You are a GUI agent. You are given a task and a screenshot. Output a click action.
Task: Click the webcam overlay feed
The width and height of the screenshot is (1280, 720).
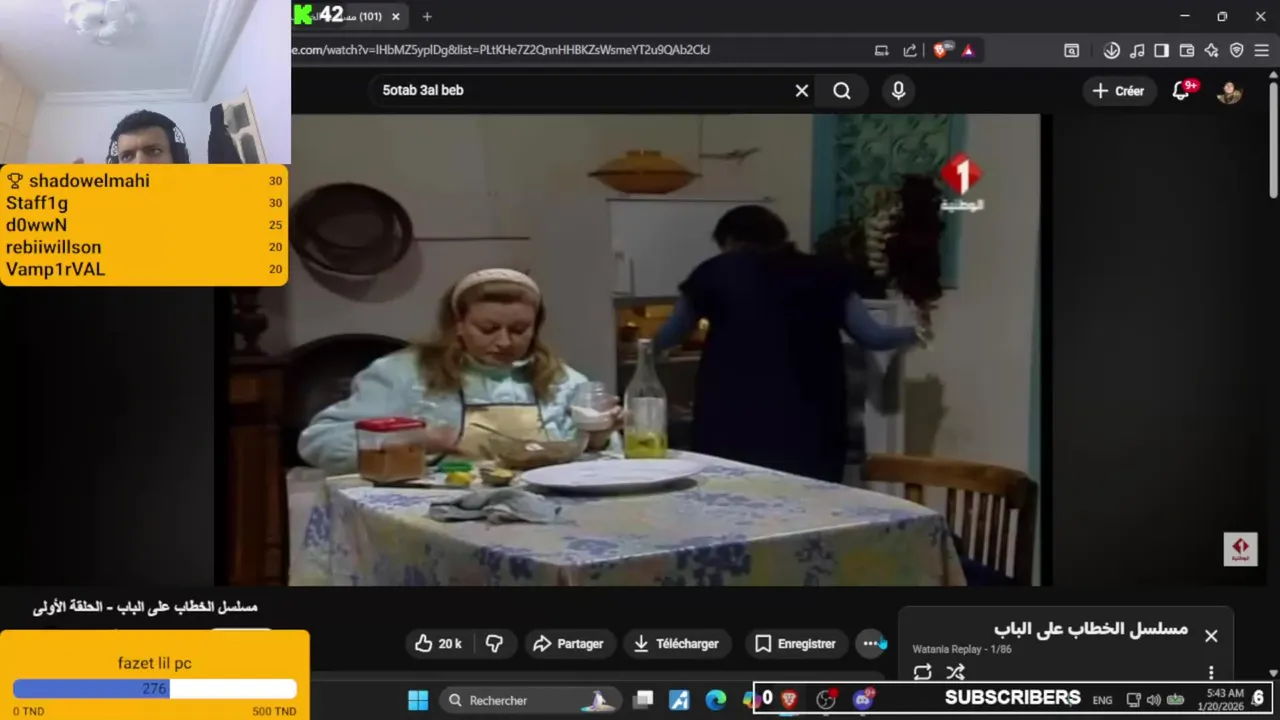coord(145,82)
